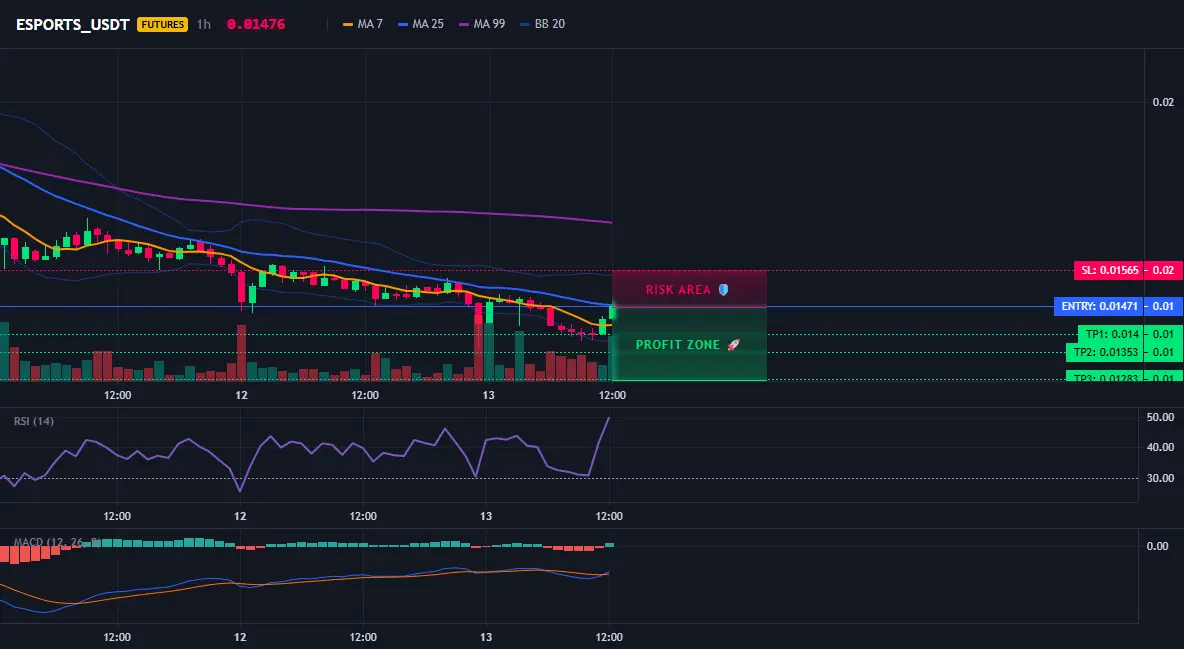Click the TP2: 0.01353 price label
The image size is (1184, 649).
(x=1105, y=352)
